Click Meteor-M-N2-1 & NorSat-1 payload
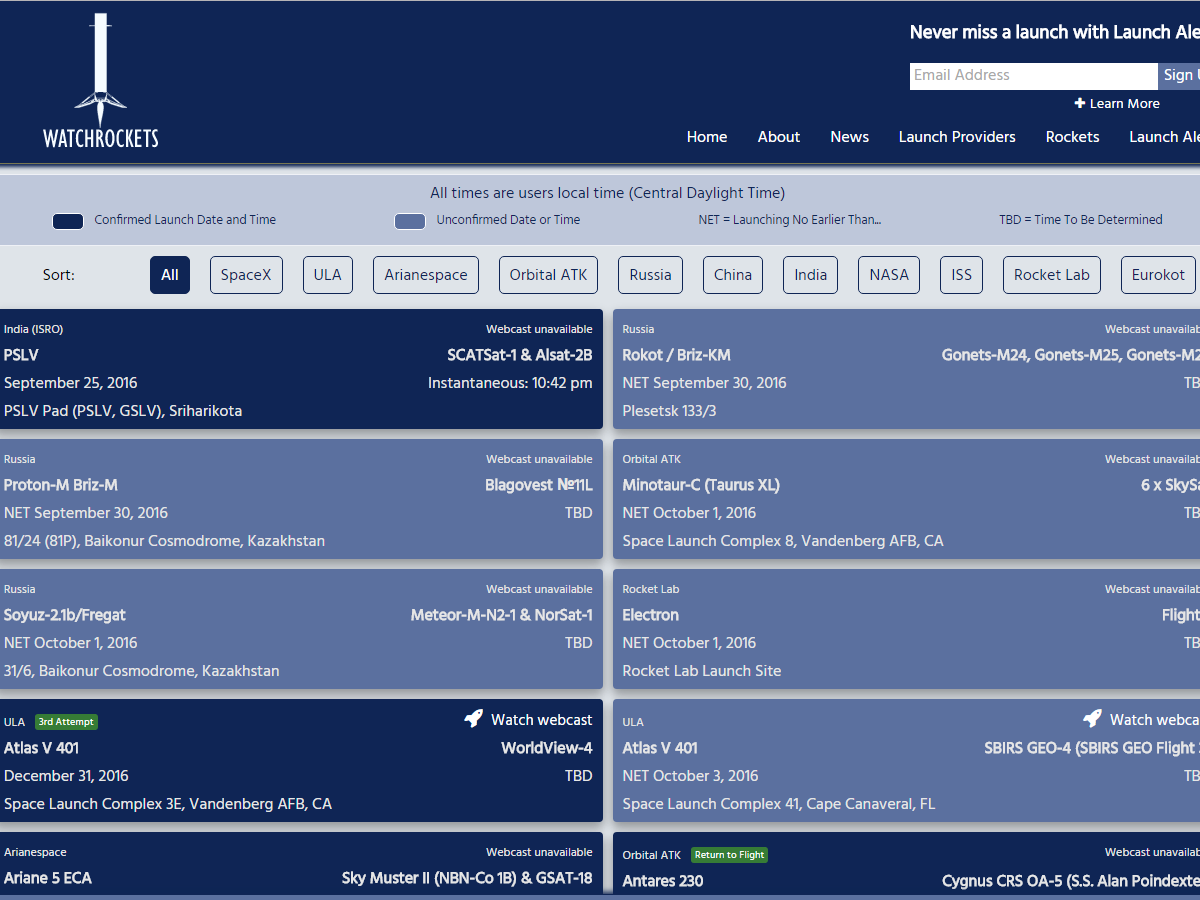Viewport: 1200px width, 900px height. click(502, 615)
